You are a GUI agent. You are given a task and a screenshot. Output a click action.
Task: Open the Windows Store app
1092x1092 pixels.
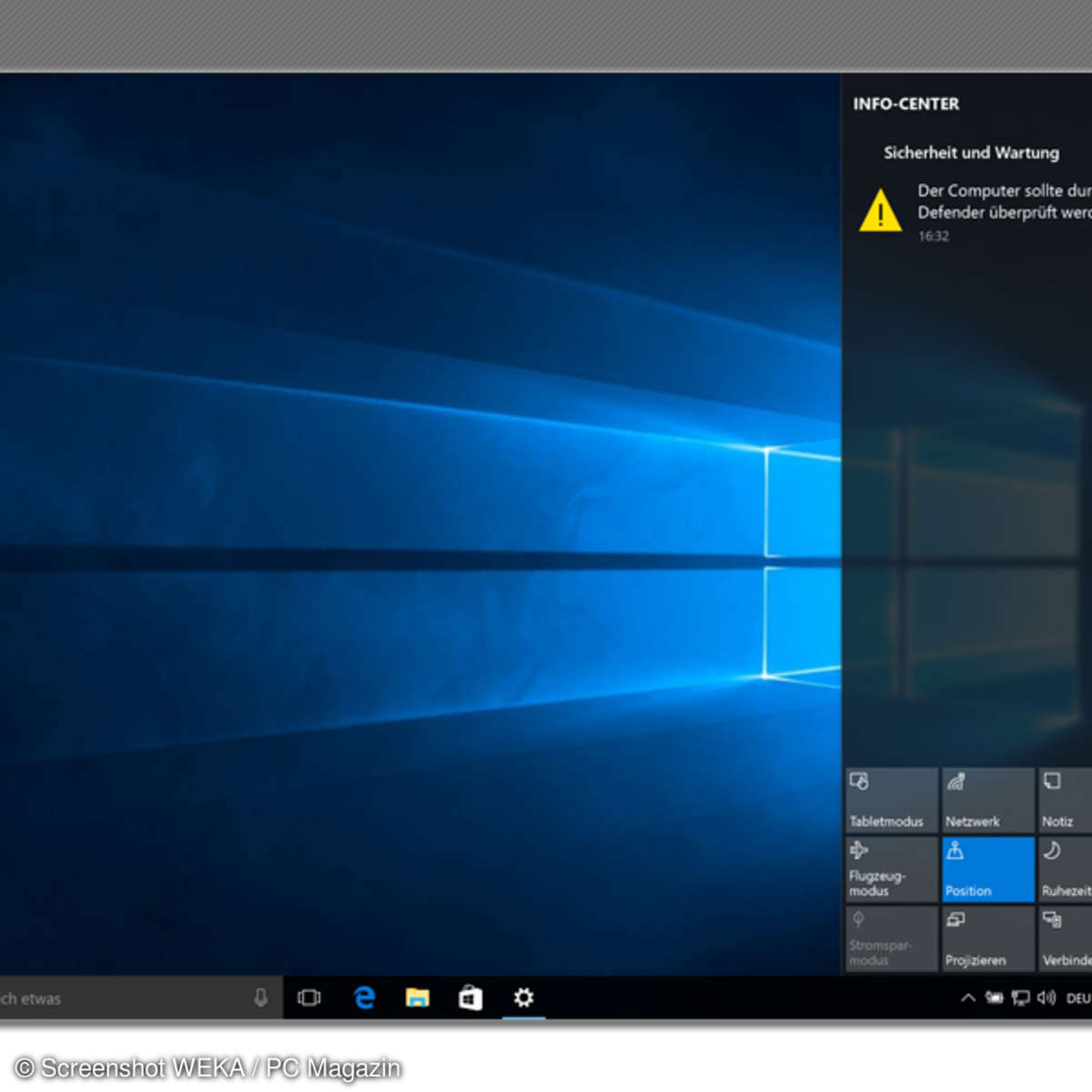(470, 998)
